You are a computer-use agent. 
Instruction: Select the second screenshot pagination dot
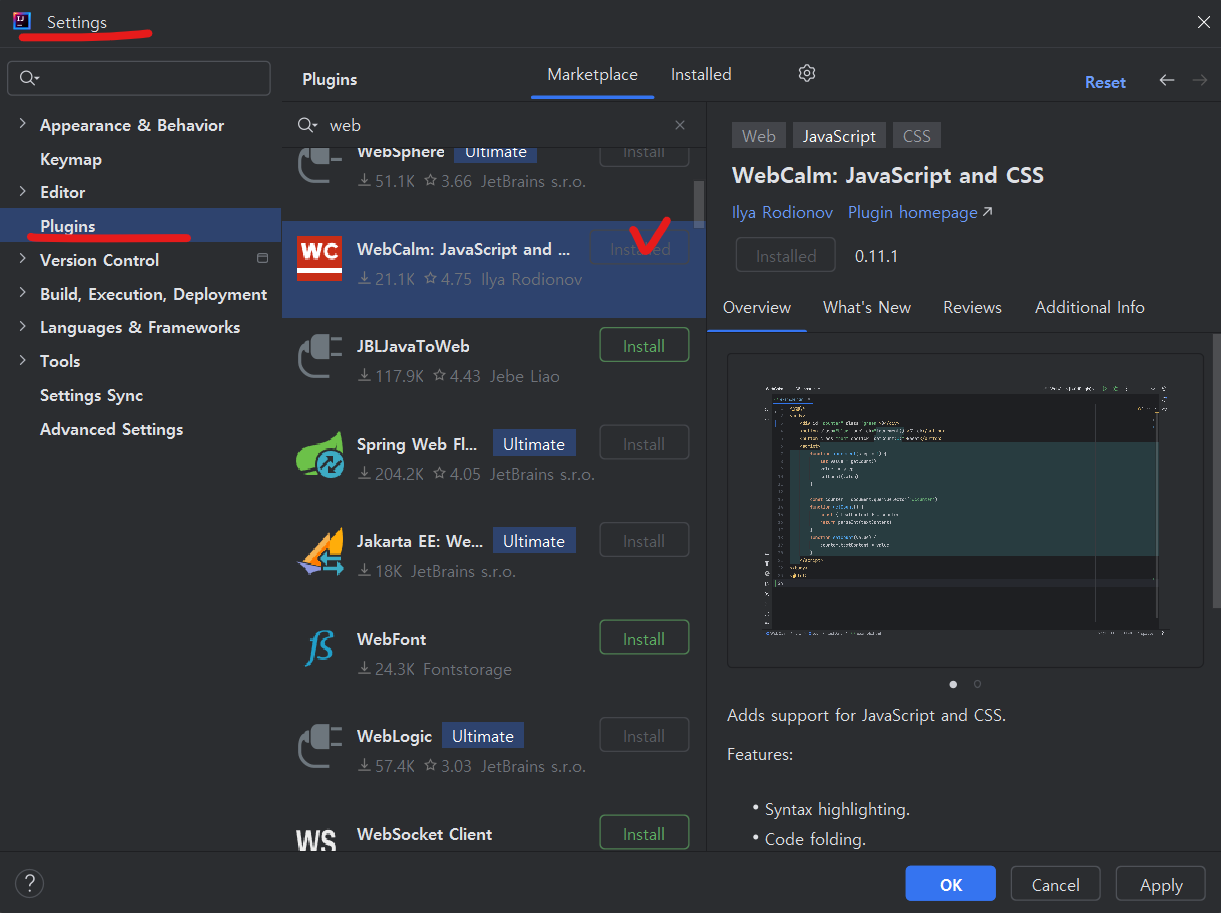pyautogui.click(x=977, y=684)
